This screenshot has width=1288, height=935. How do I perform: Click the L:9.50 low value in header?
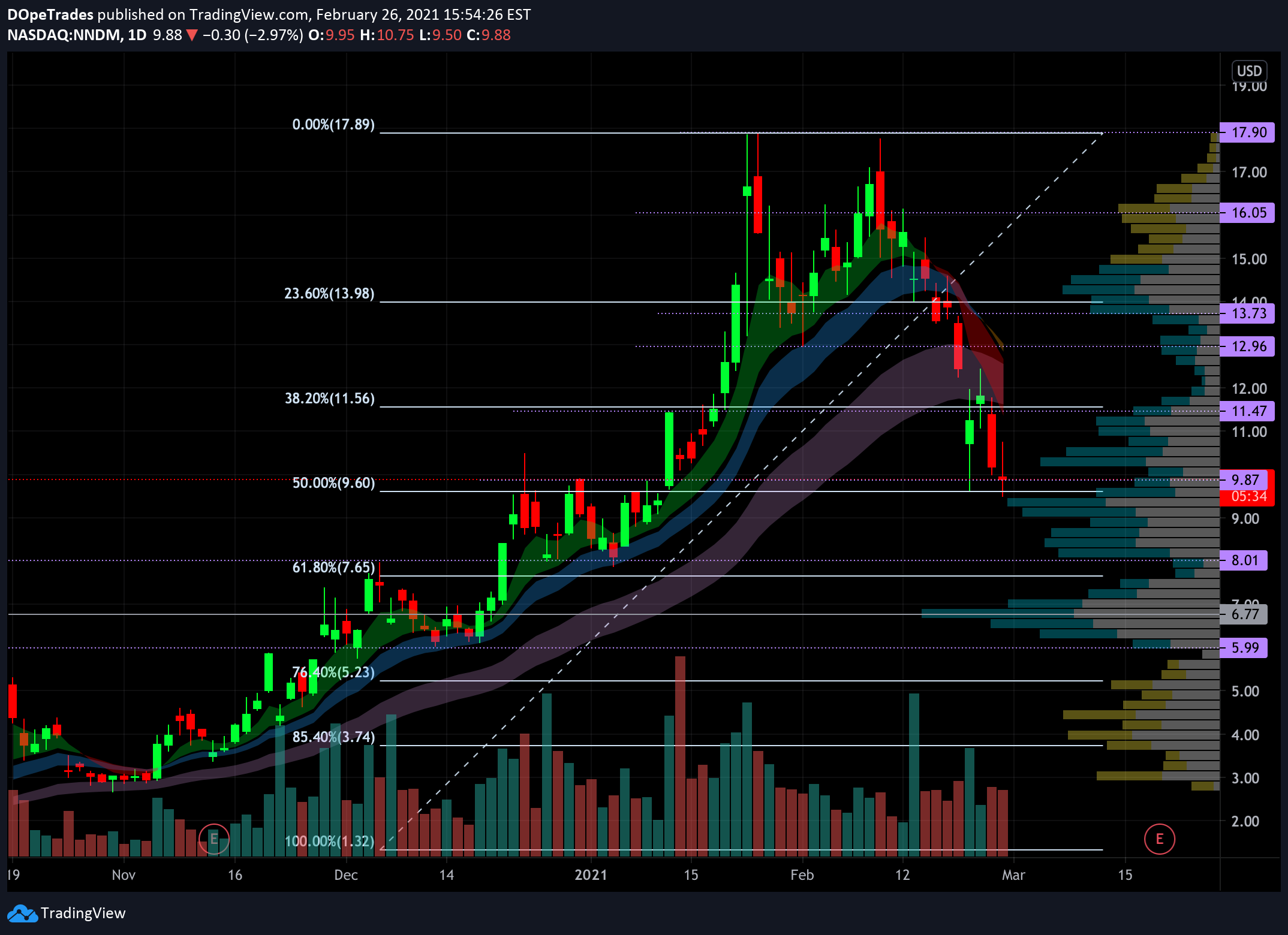point(440,35)
